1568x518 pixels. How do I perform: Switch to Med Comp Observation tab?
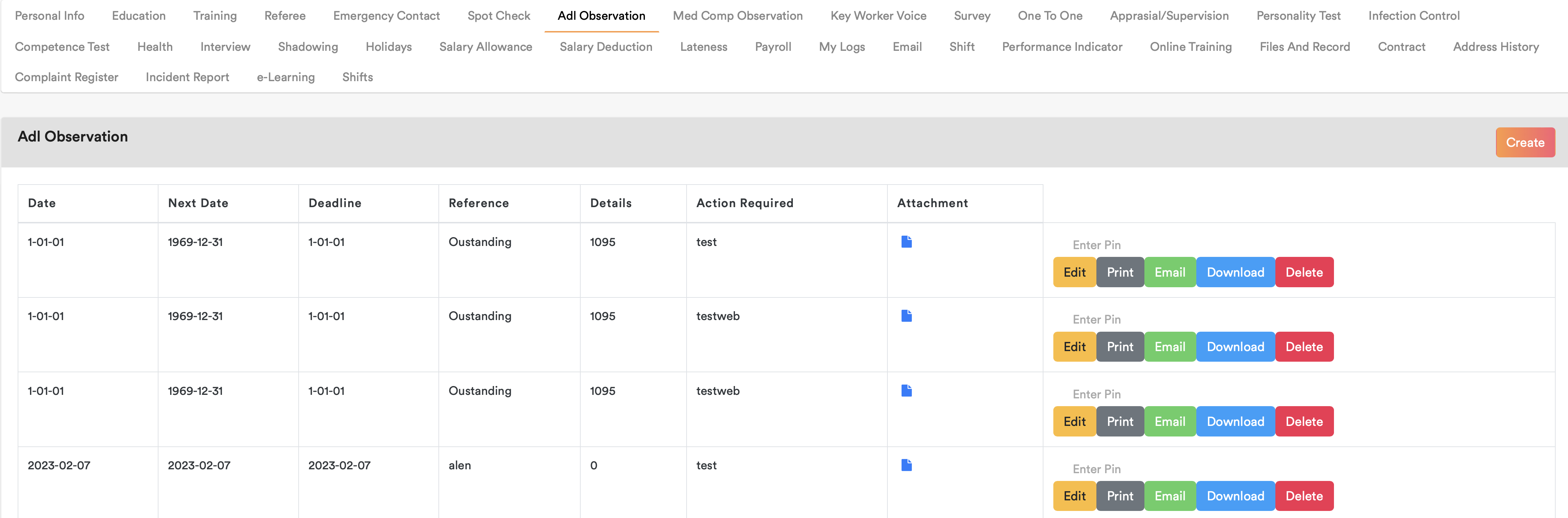tap(737, 16)
